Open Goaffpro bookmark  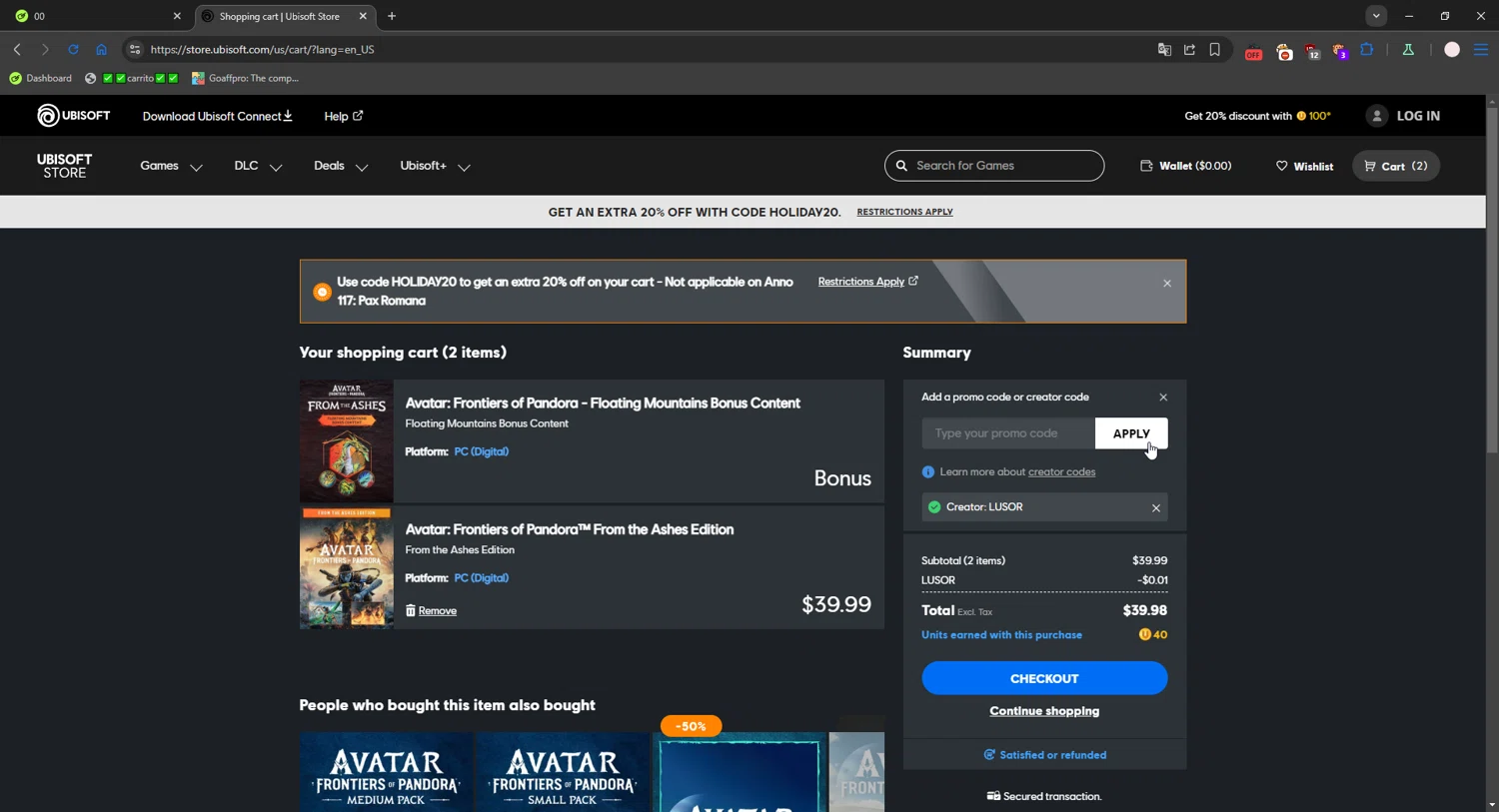[x=245, y=78]
